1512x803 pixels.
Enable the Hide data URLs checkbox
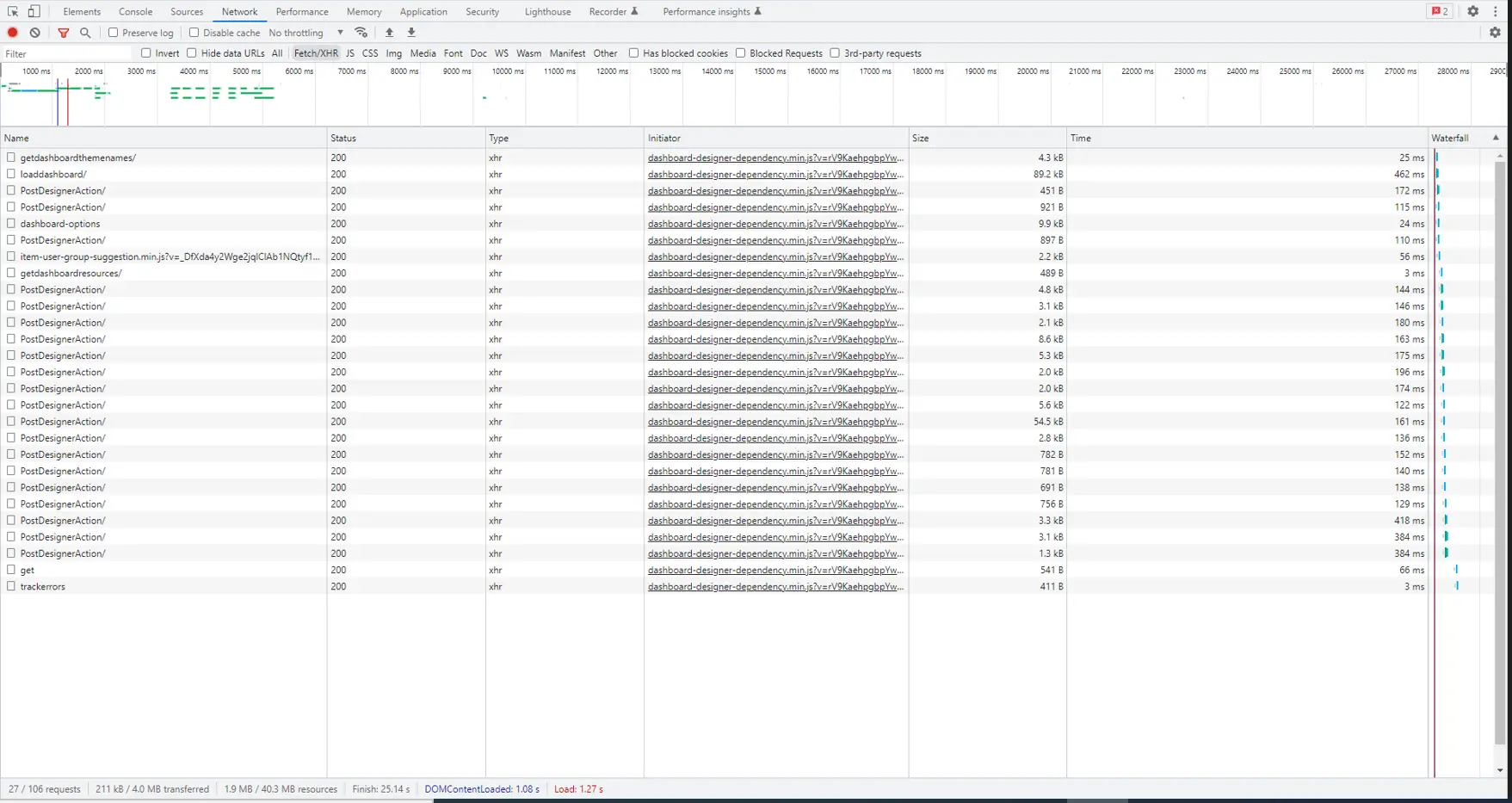tap(191, 53)
